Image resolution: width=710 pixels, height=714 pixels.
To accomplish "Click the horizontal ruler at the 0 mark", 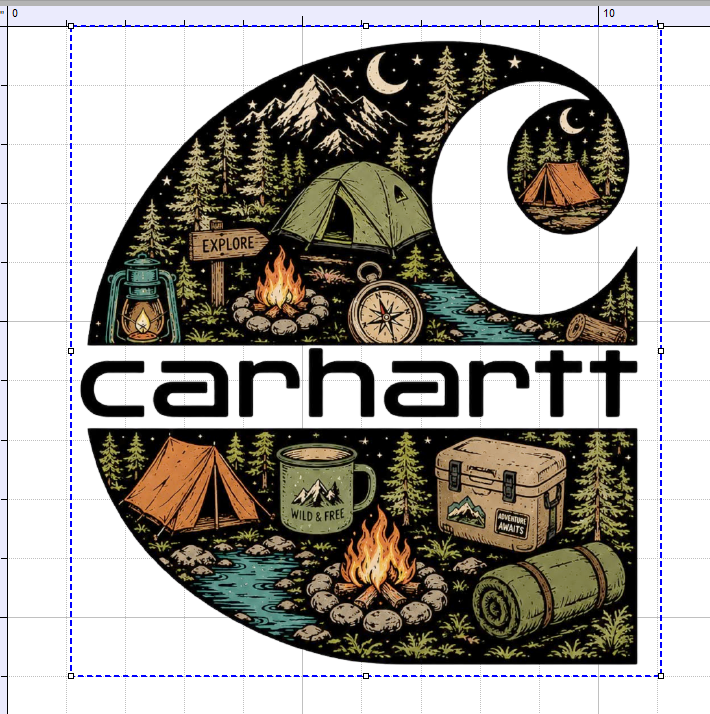I will [x=15, y=13].
